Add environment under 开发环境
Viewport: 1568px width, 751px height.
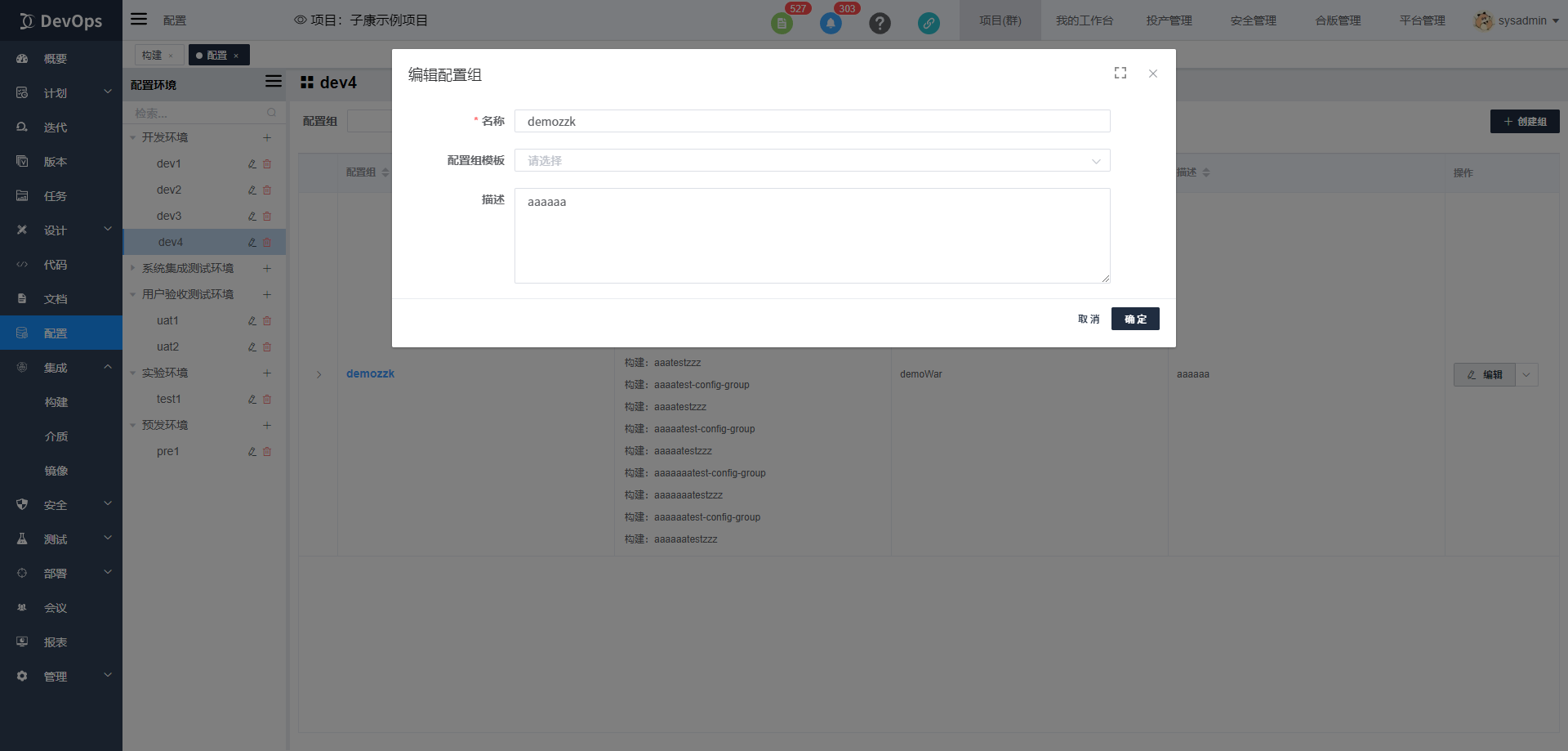pos(267,137)
